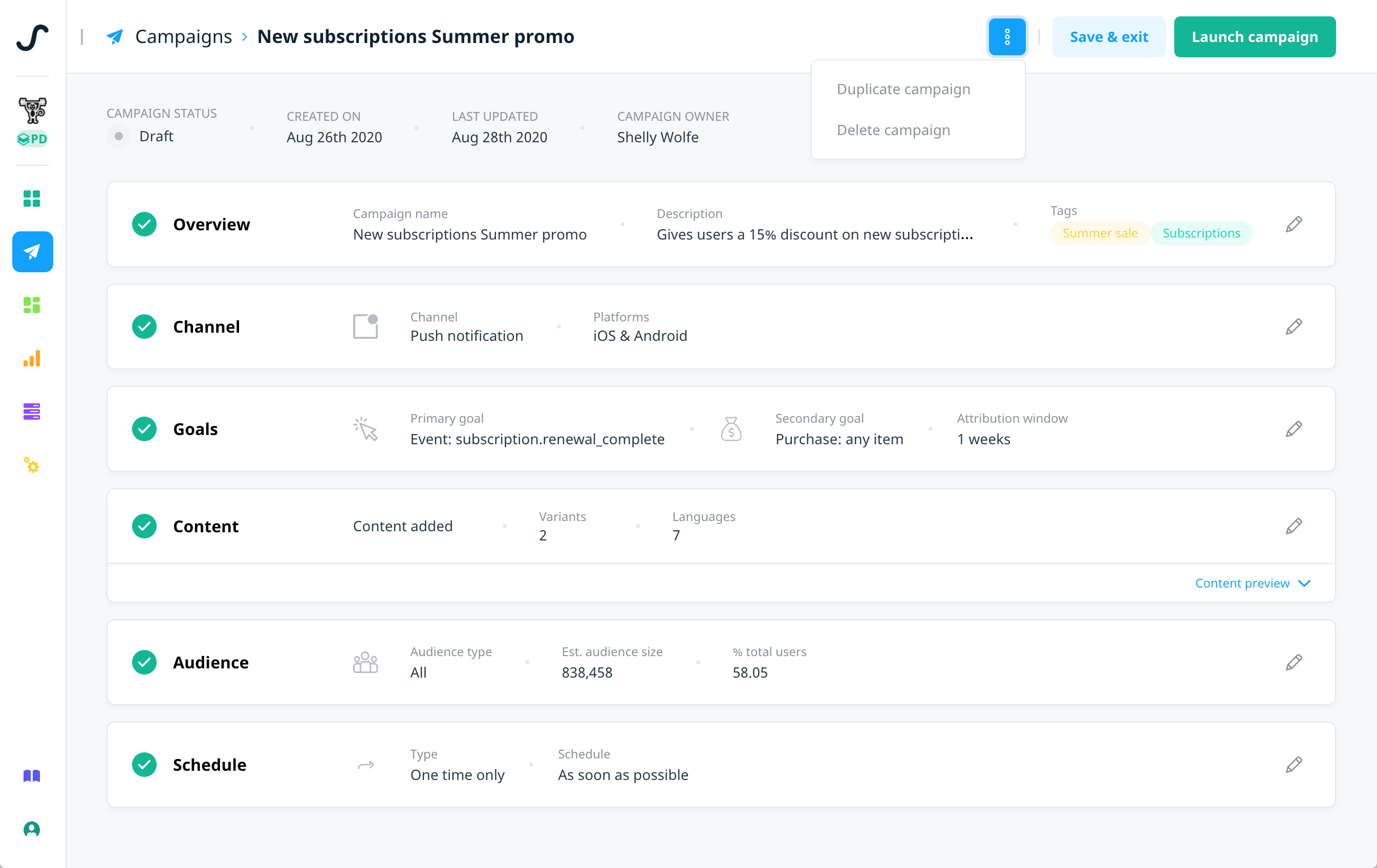Click the Draft status indicator dot
Screen dimensions: 1377x868
tap(118, 136)
